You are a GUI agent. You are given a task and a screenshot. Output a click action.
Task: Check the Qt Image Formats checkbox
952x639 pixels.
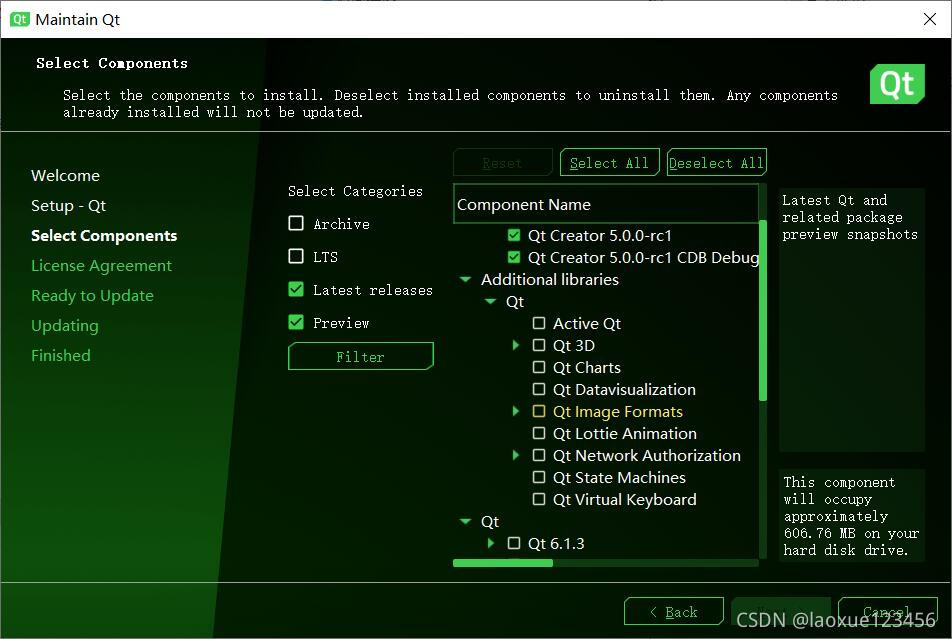tap(539, 411)
